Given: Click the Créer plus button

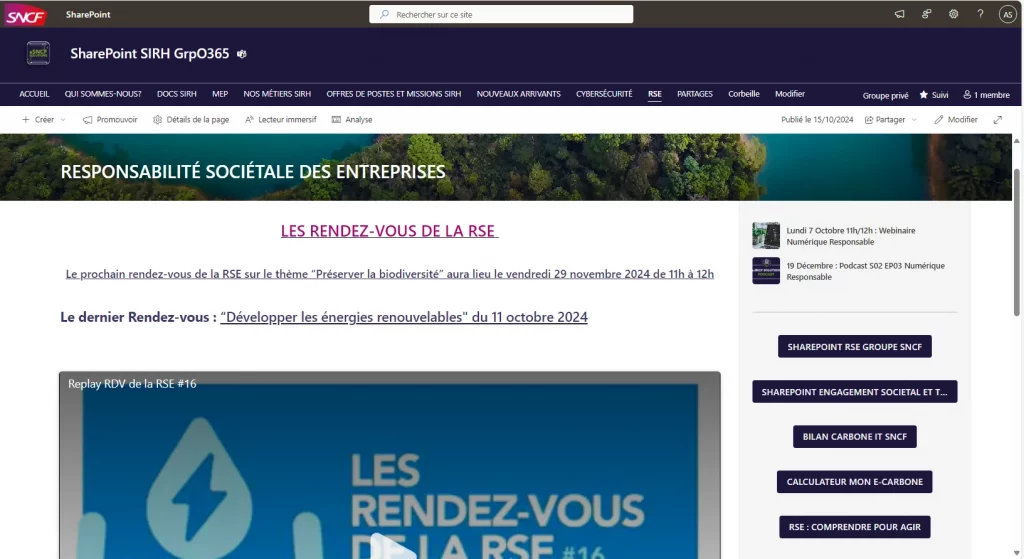Looking at the screenshot, I should [38, 120].
